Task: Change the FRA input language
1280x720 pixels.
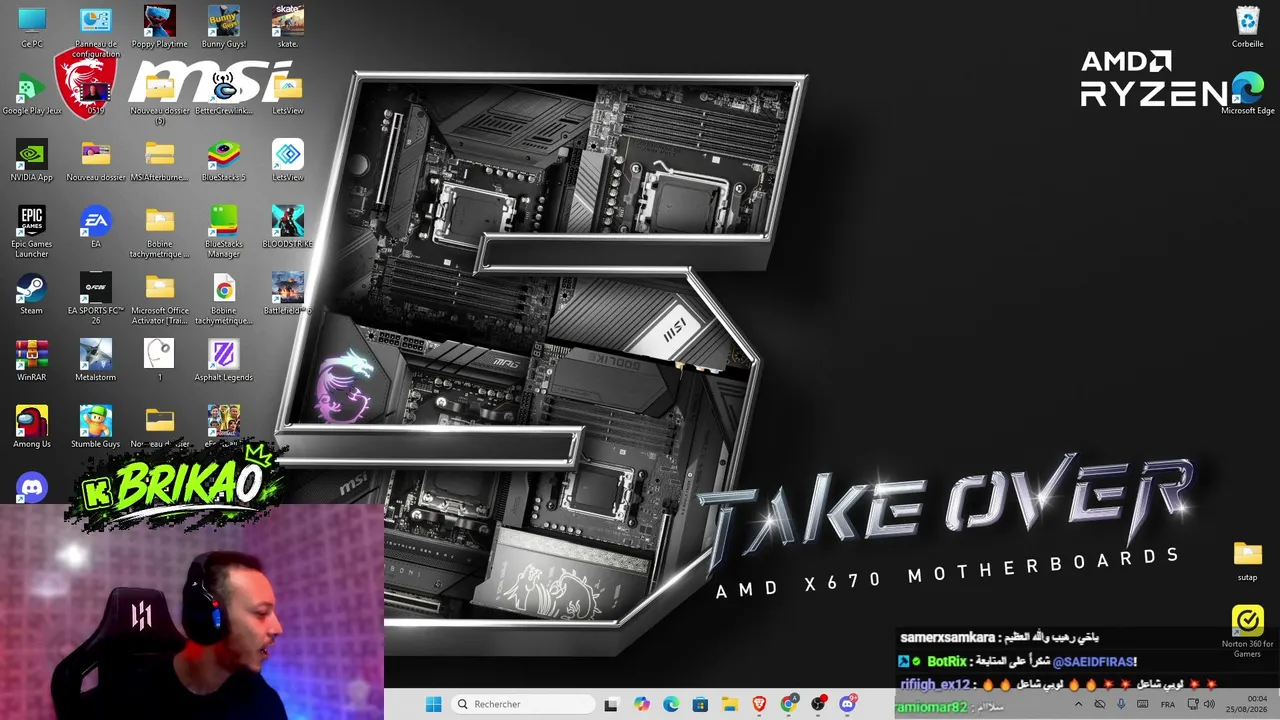Action: [1168, 704]
